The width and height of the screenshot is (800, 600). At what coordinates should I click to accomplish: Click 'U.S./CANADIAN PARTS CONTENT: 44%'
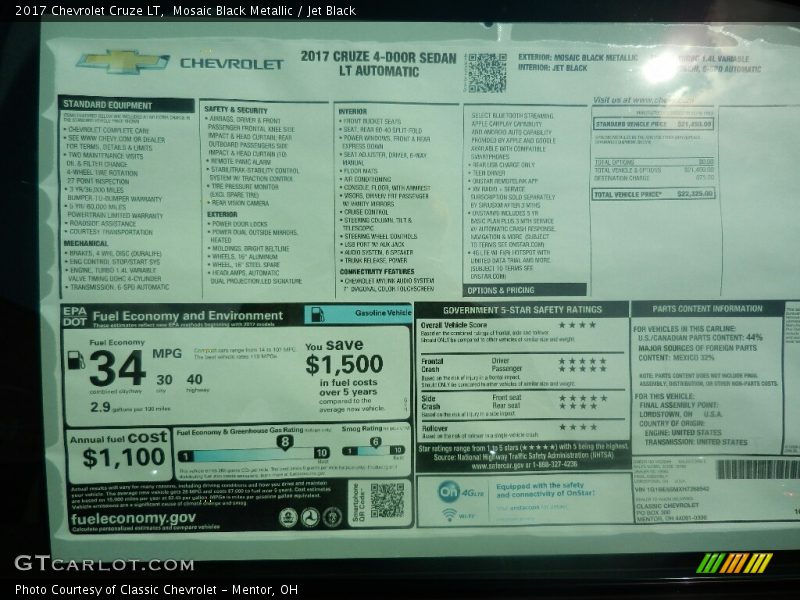click(700, 338)
